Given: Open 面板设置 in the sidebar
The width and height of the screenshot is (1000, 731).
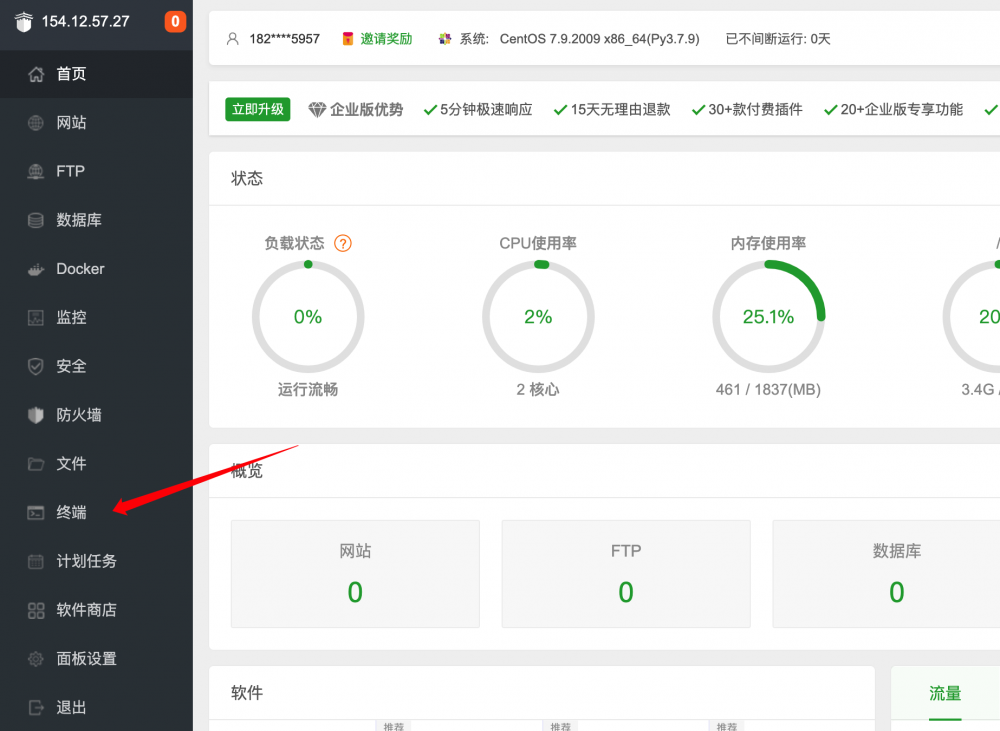Looking at the screenshot, I should 86,659.
